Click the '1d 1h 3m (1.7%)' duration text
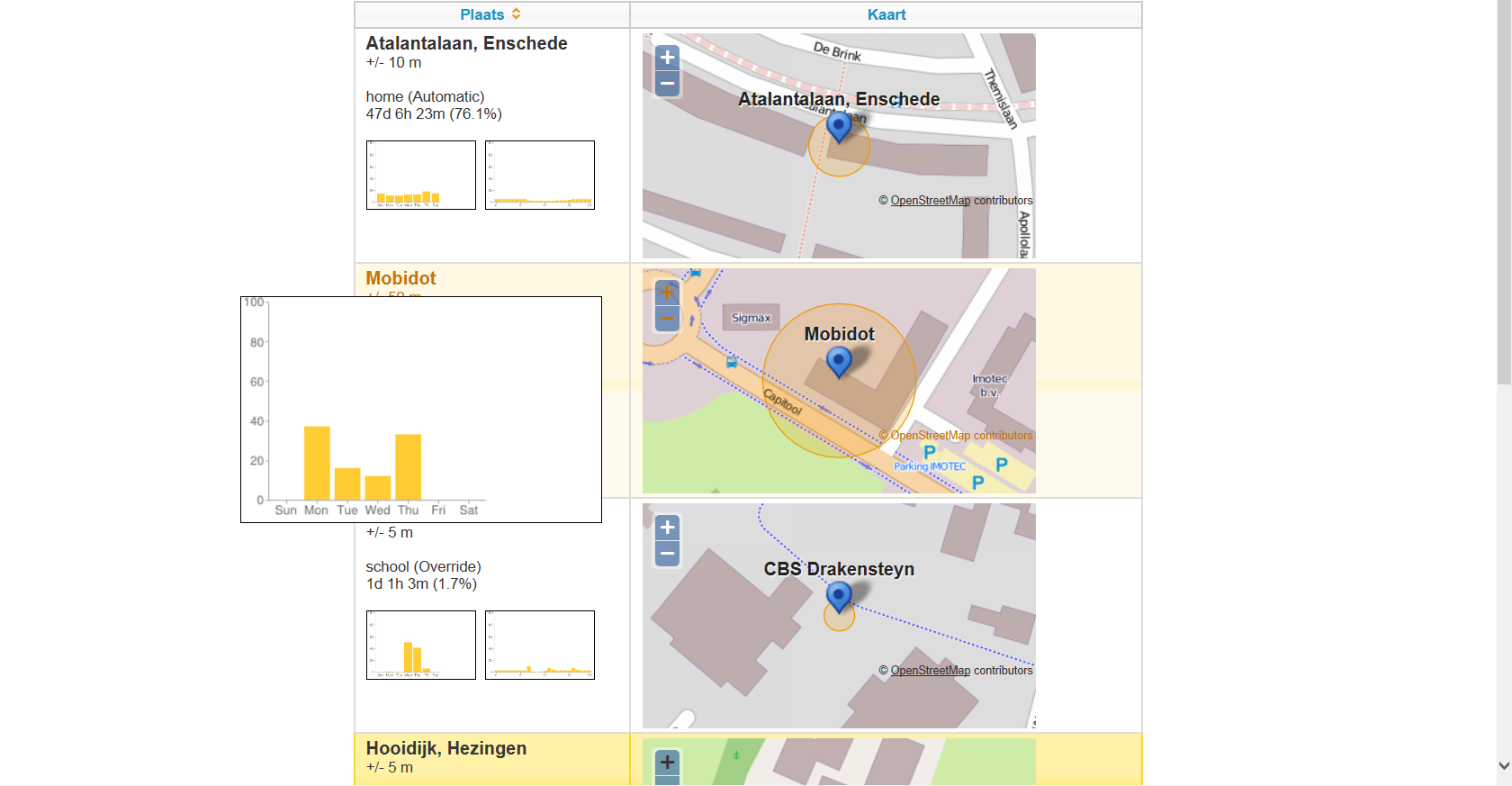 click(421, 583)
